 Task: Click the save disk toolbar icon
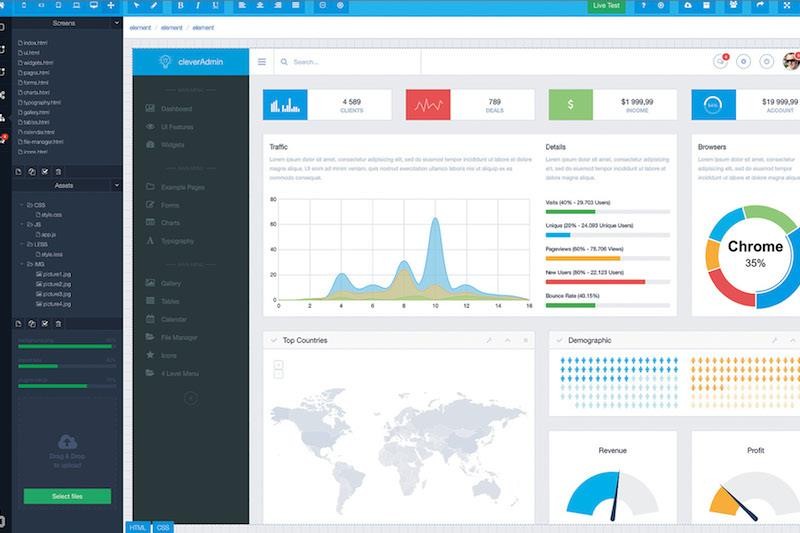click(706, 5)
